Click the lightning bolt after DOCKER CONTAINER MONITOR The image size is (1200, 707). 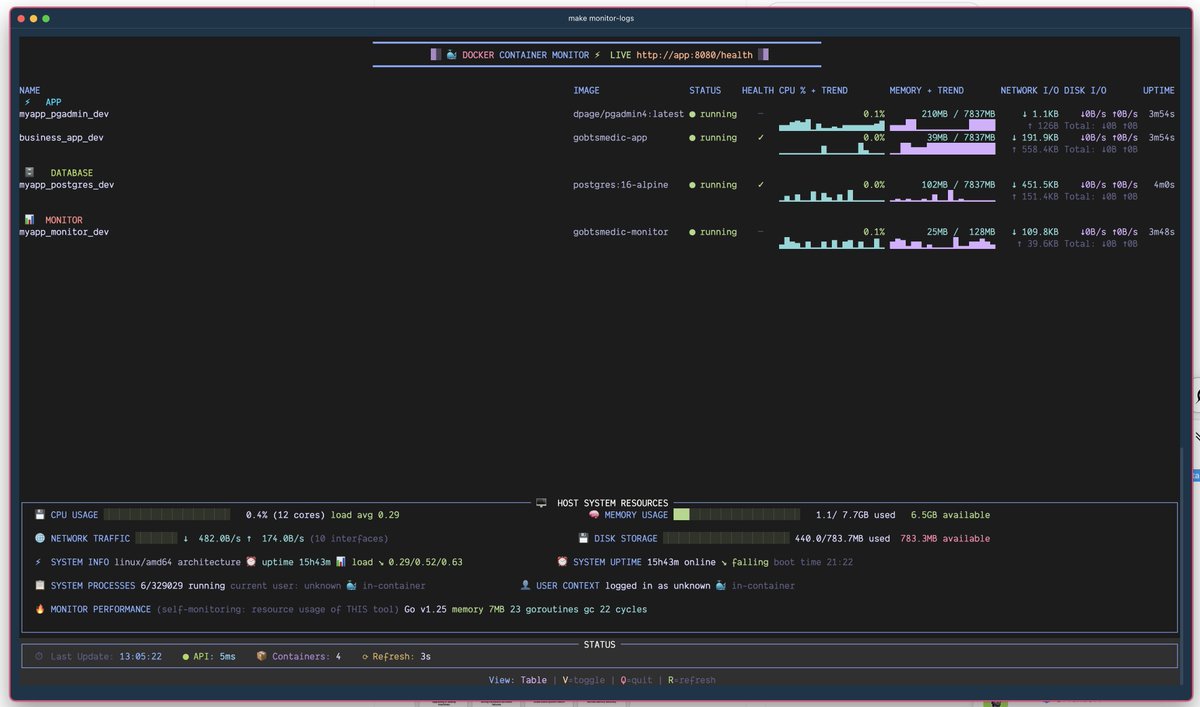coord(597,55)
